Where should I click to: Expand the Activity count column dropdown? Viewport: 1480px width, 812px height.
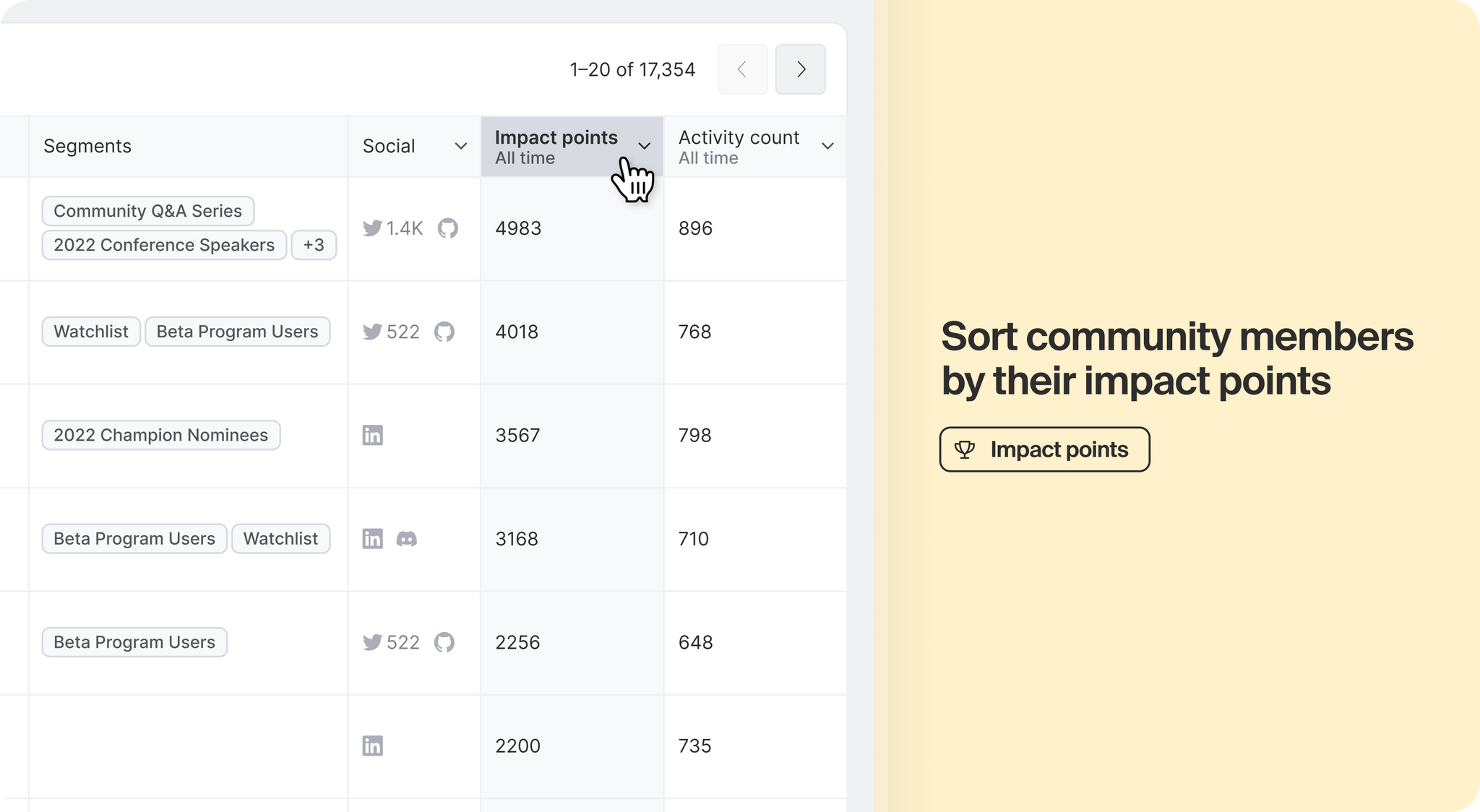pos(827,147)
